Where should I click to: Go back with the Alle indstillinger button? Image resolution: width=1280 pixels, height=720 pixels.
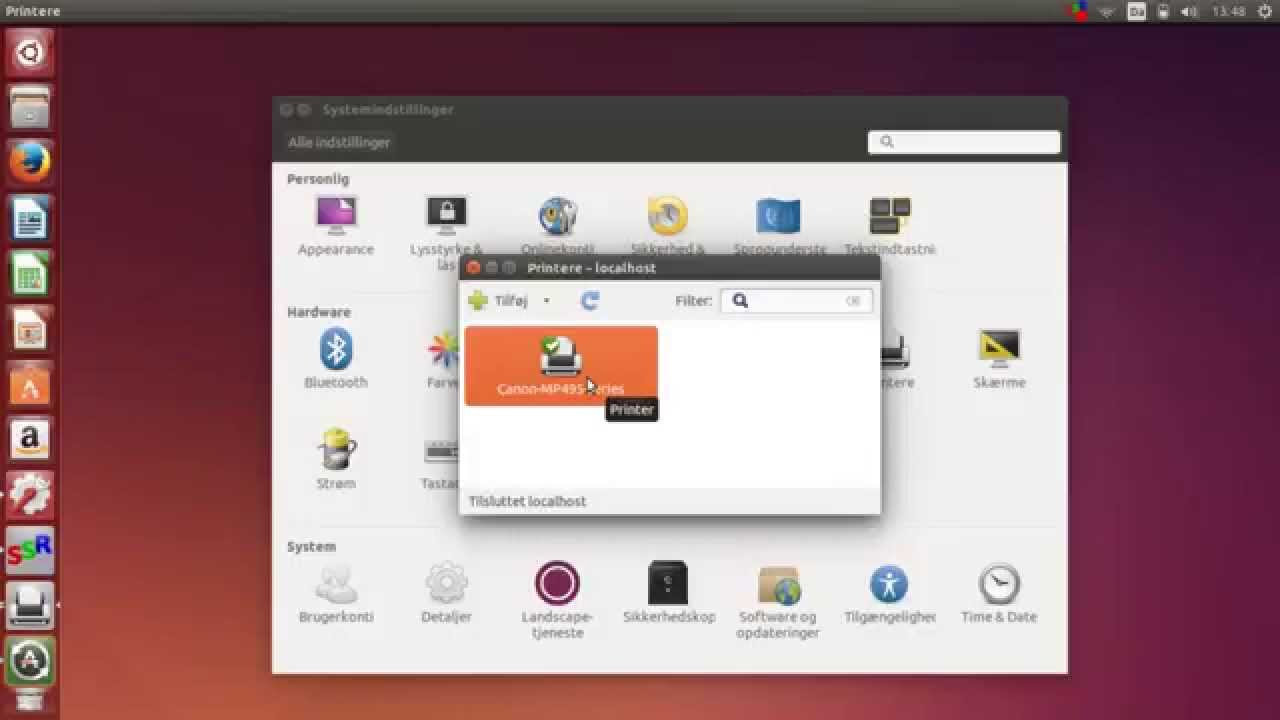tap(339, 142)
